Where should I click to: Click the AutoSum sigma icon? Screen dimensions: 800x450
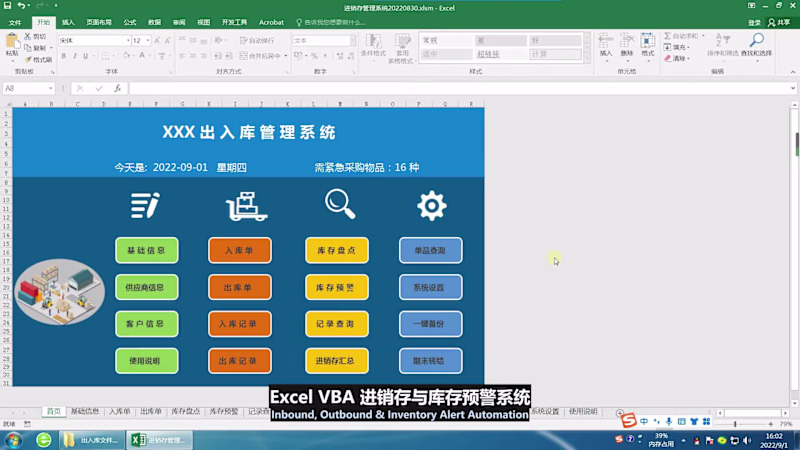(x=667, y=36)
